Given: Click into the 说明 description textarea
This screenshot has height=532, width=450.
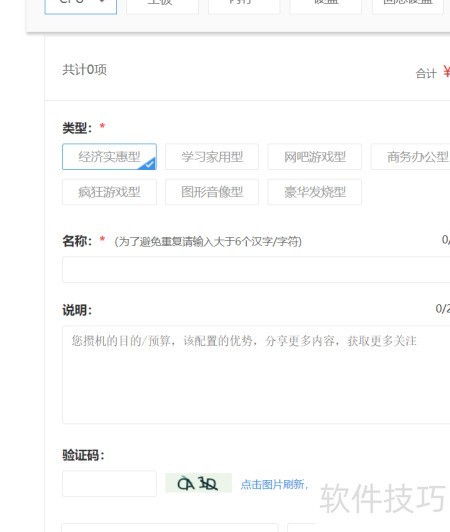Looking at the screenshot, I should pos(256,375).
